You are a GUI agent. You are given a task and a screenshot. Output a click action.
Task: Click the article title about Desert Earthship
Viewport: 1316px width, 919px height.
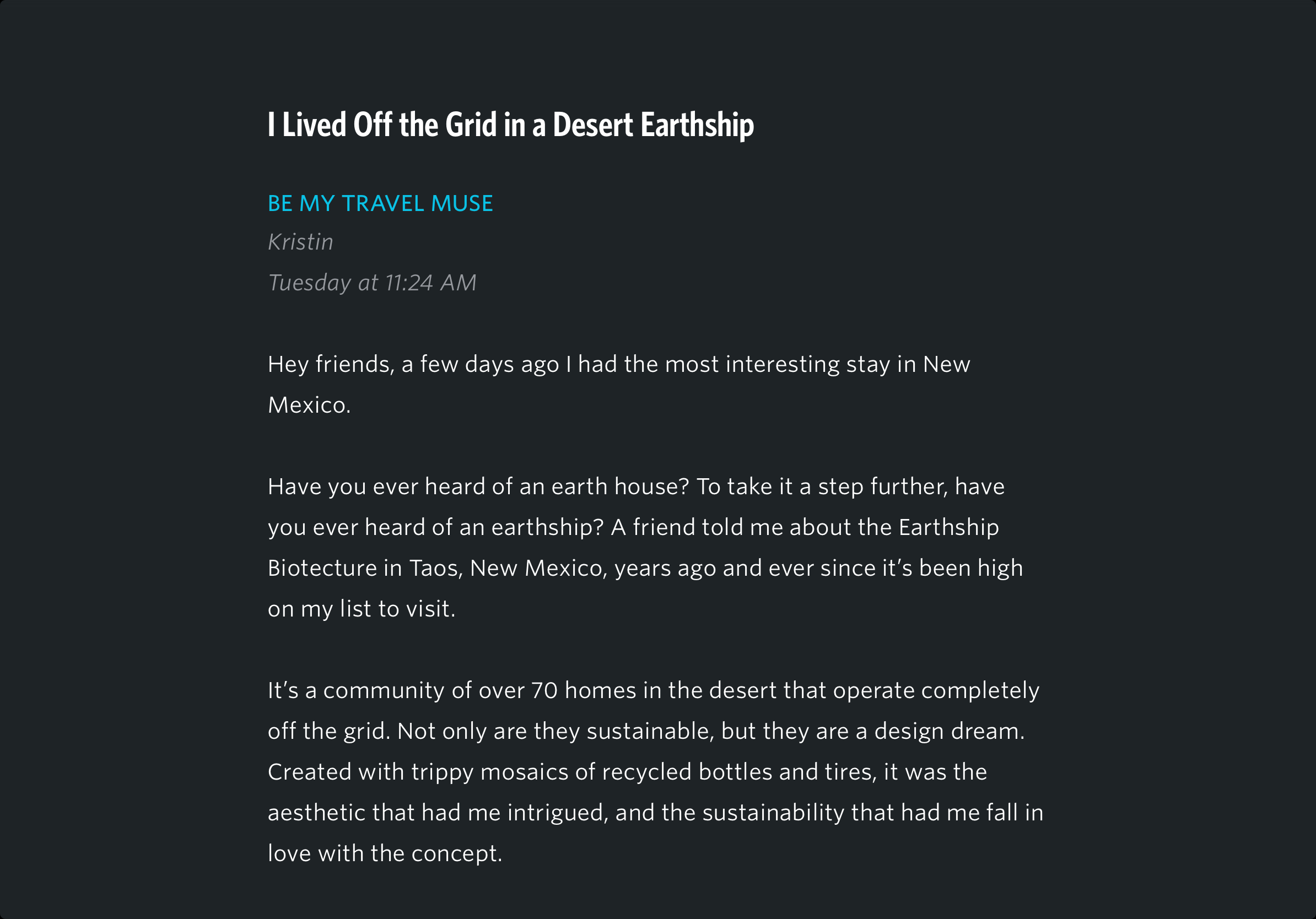[x=511, y=125]
